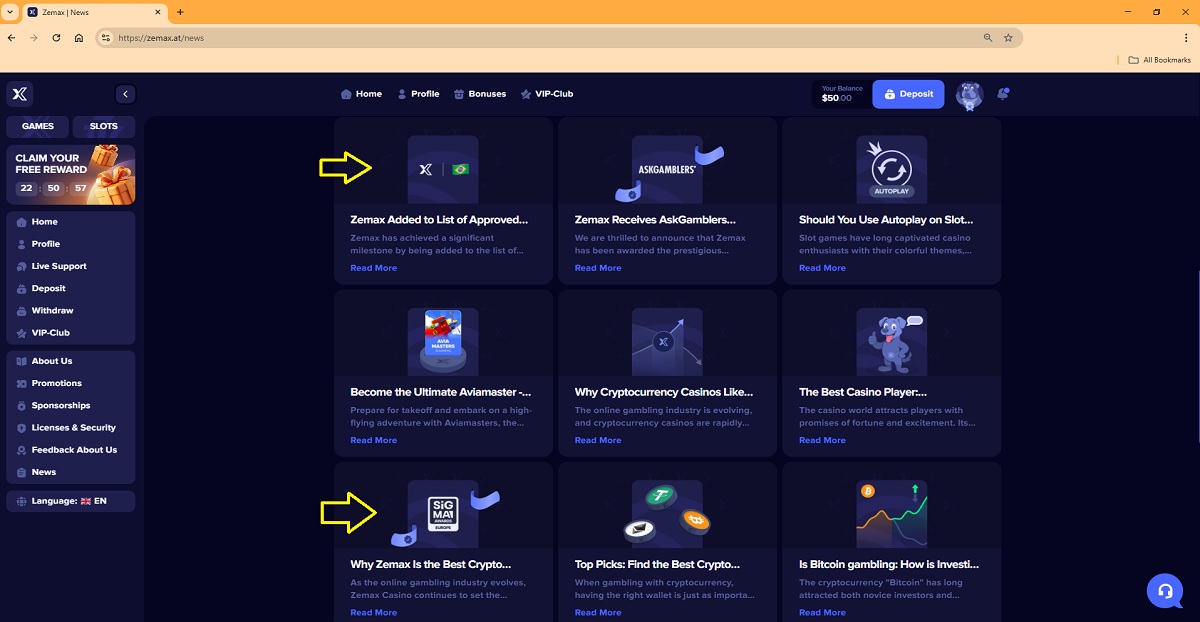Expand the tab search dropdown arrow
Viewport: 1200px width, 622px height.
[x=10, y=12]
